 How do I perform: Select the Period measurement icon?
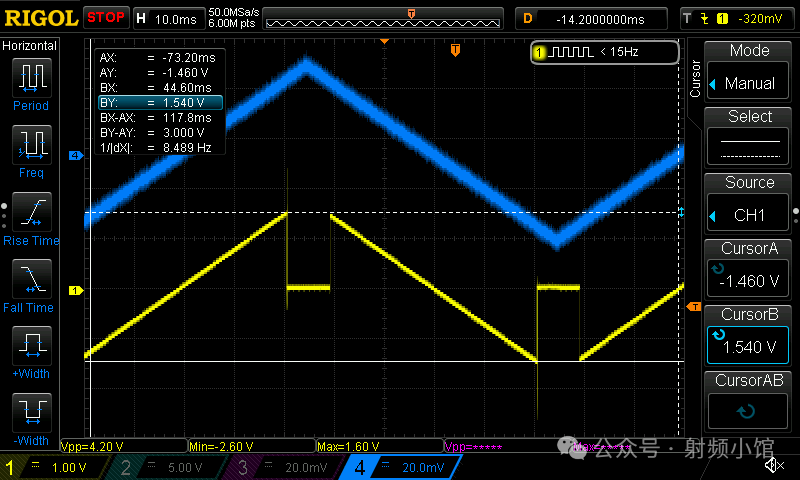coord(31,79)
